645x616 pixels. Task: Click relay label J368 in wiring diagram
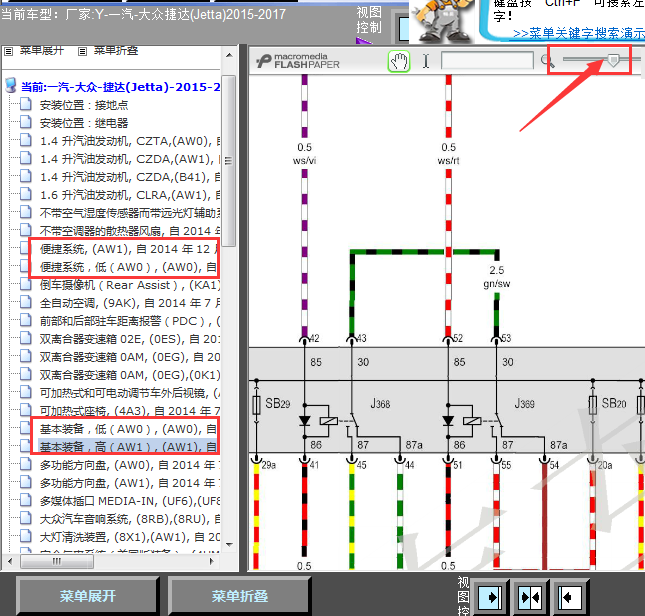(x=380, y=404)
